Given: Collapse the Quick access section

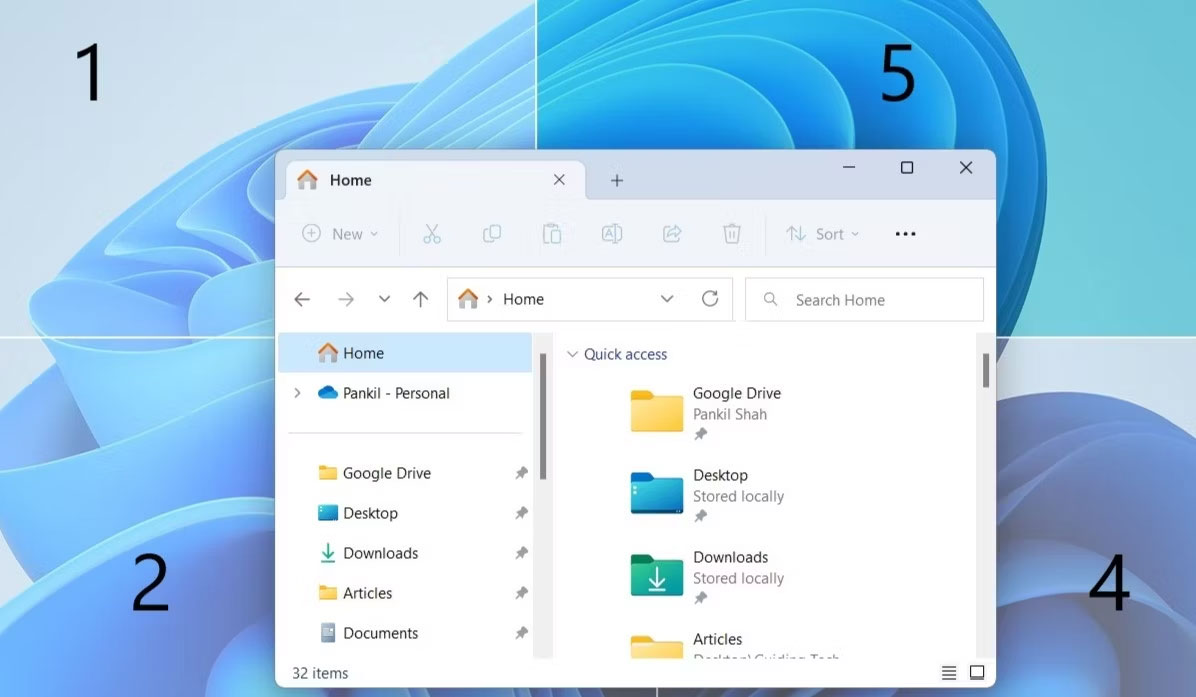Looking at the screenshot, I should pos(572,354).
